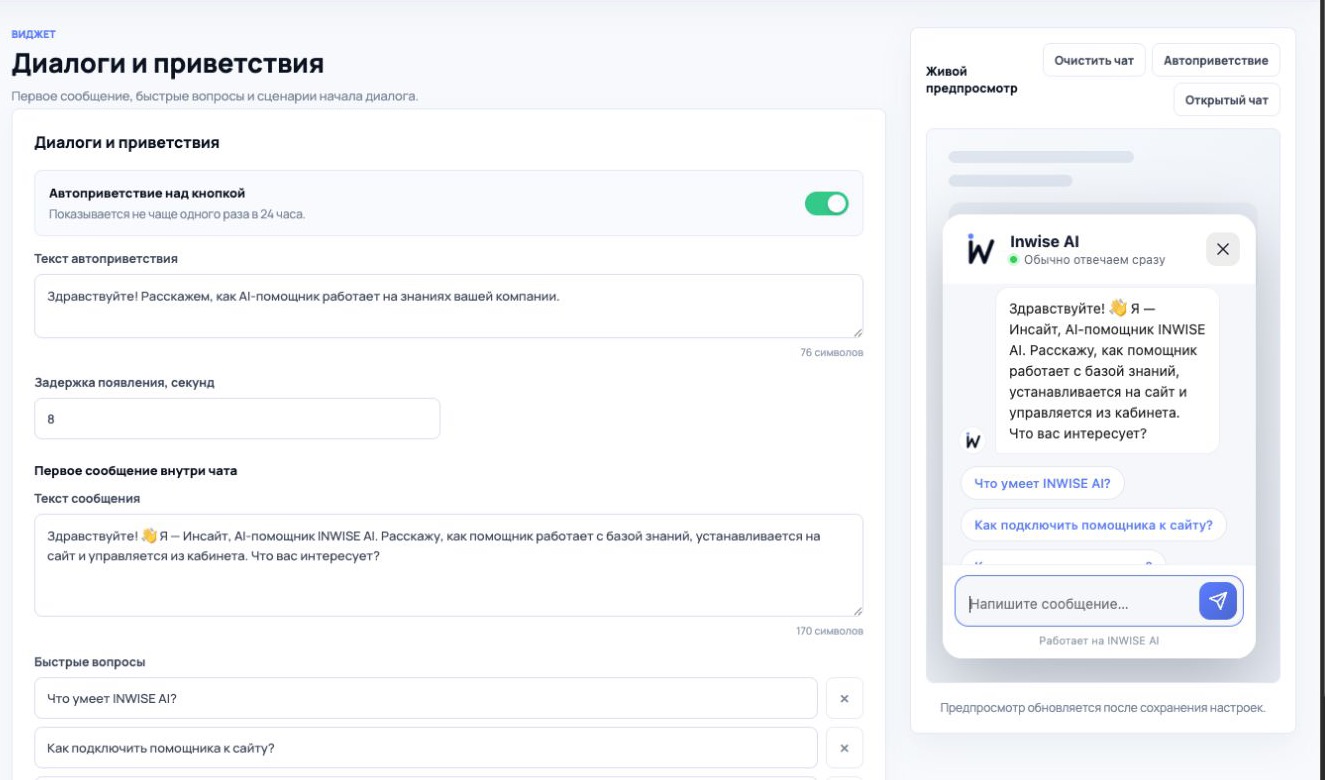Click the 'Быстрые вопросы' label
The image size is (1325, 780).
click(90, 662)
